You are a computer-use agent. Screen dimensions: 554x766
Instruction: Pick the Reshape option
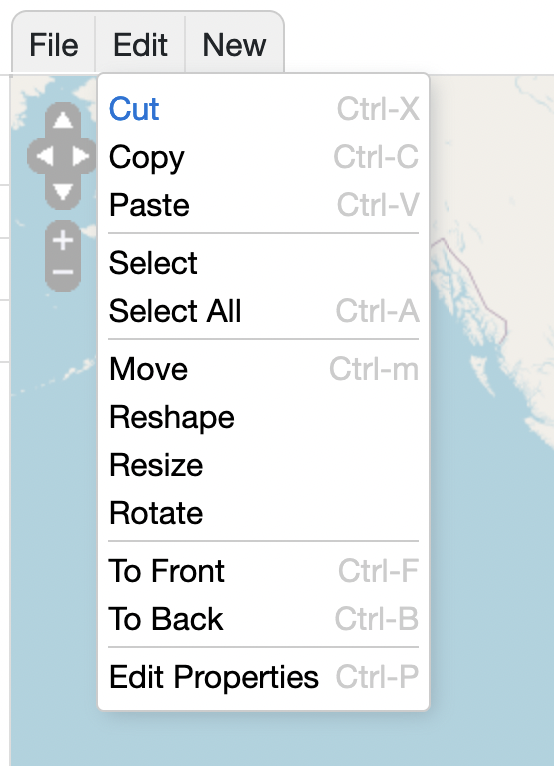[264, 417]
